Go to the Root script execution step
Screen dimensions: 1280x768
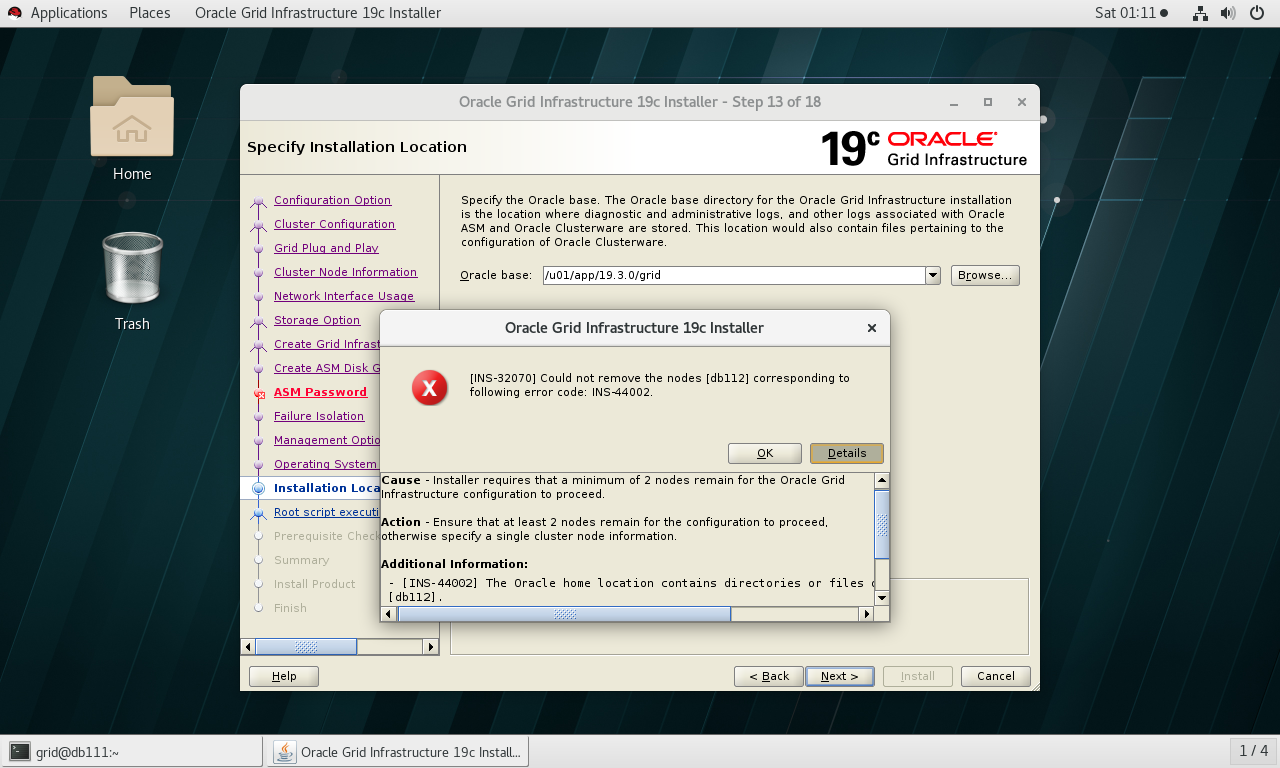tap(327, 512)
